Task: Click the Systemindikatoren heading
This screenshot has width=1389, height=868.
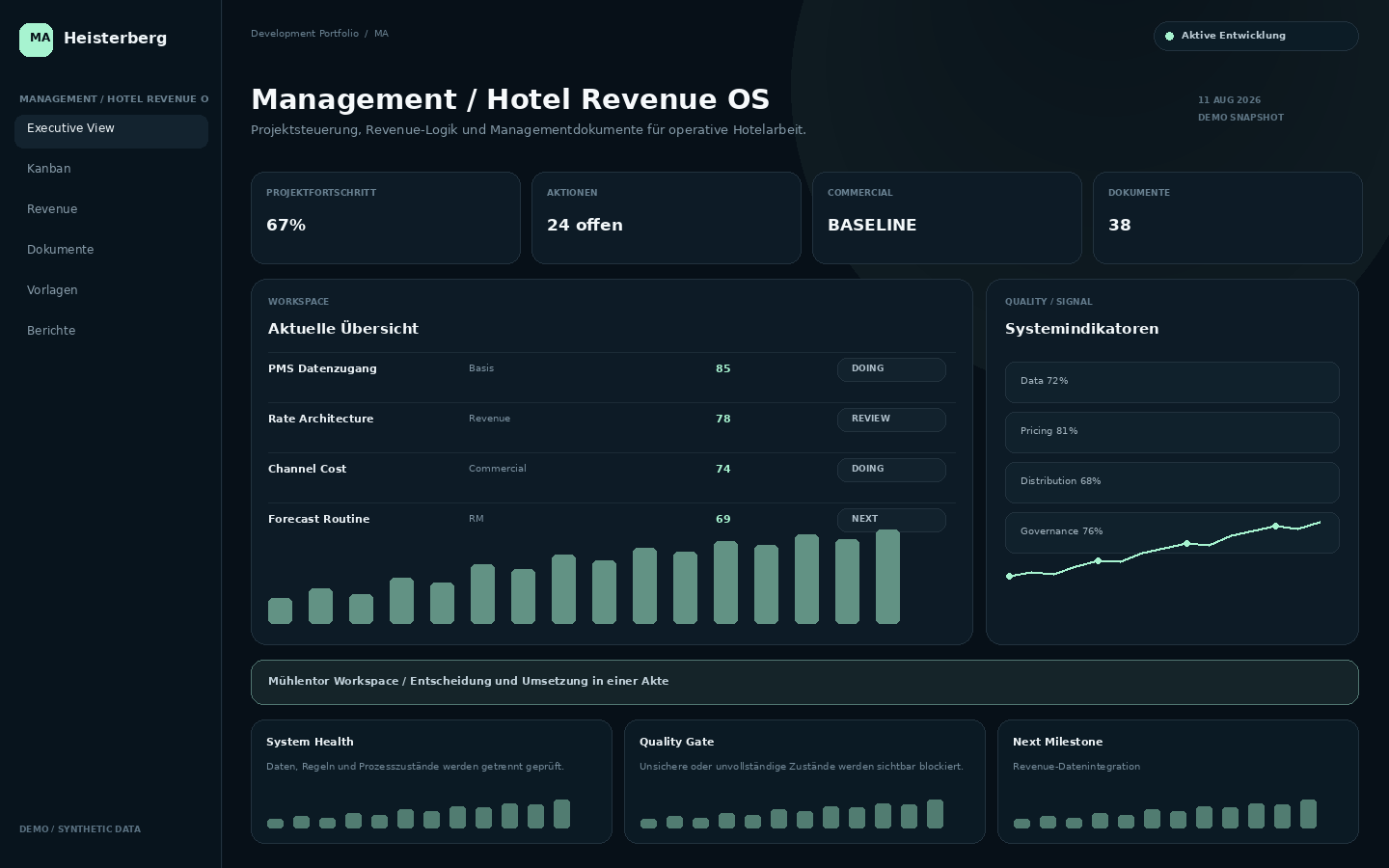Action: pyautogui.click(x=1082, y=329)
